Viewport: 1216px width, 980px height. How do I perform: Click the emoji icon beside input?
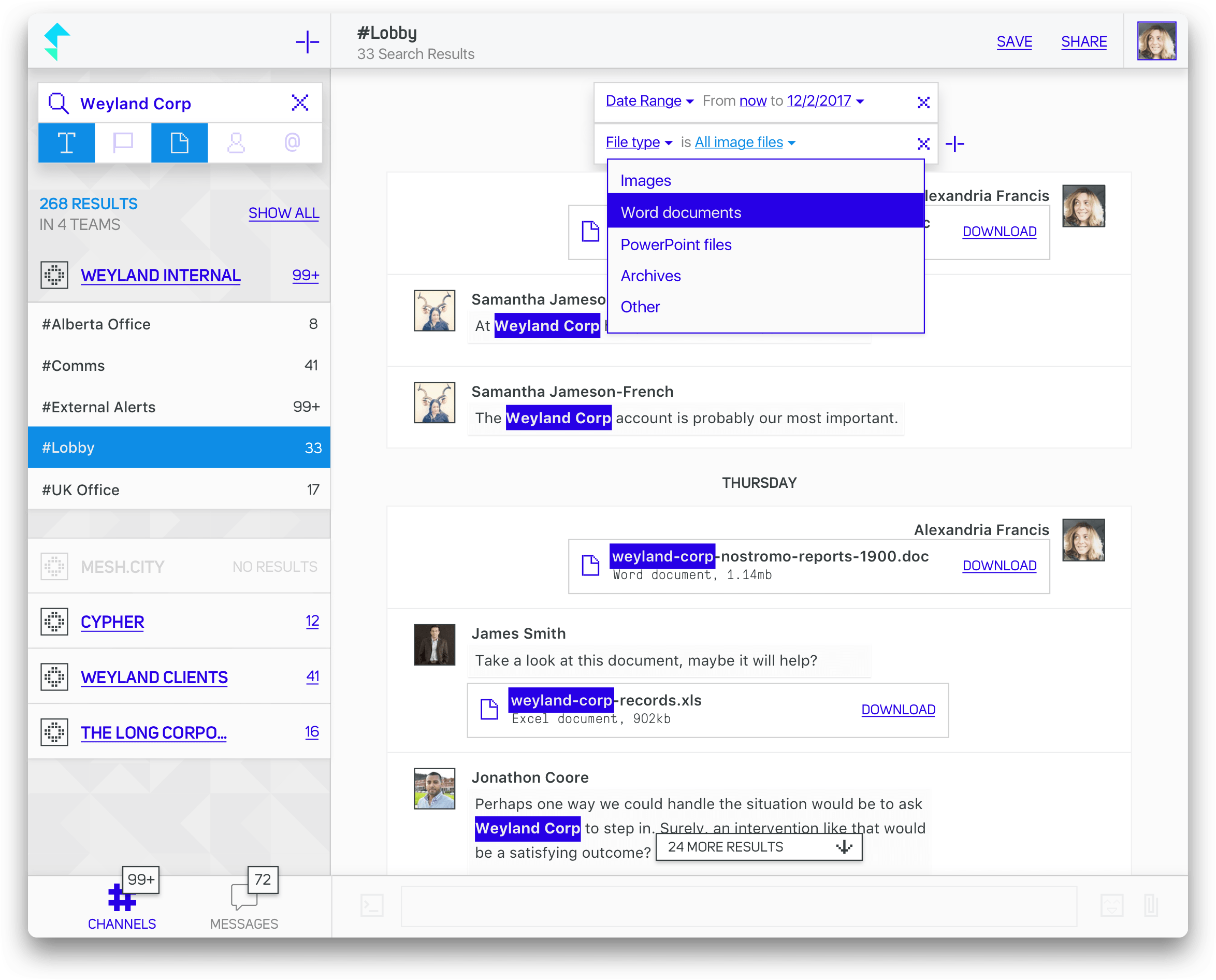pos(1111,905)
